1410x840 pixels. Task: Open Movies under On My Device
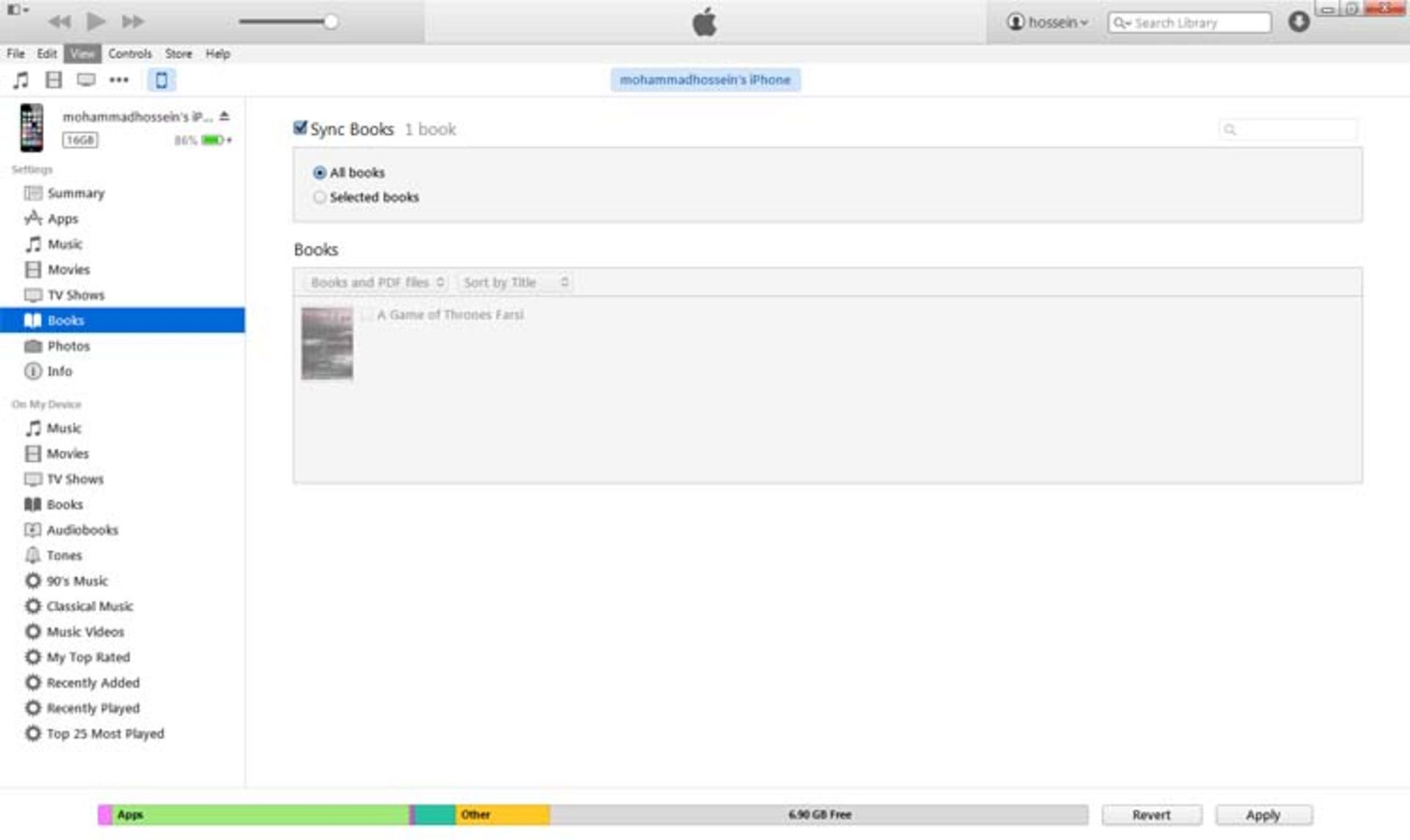(123, 454)
